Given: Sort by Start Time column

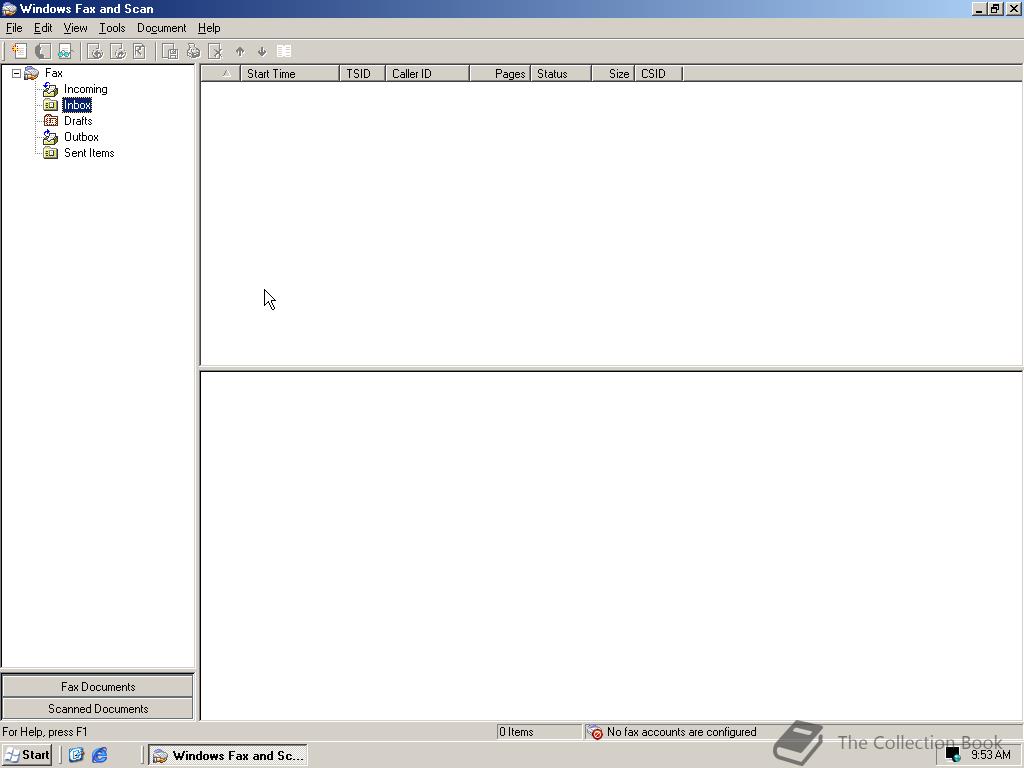Looking at the screenshot, I should (290, 74).
